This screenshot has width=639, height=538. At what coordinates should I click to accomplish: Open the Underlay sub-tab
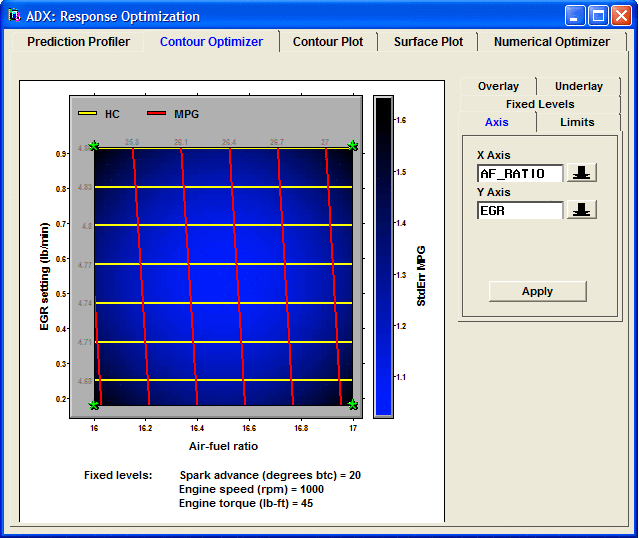pyautogui.click(x=578, y=86)
